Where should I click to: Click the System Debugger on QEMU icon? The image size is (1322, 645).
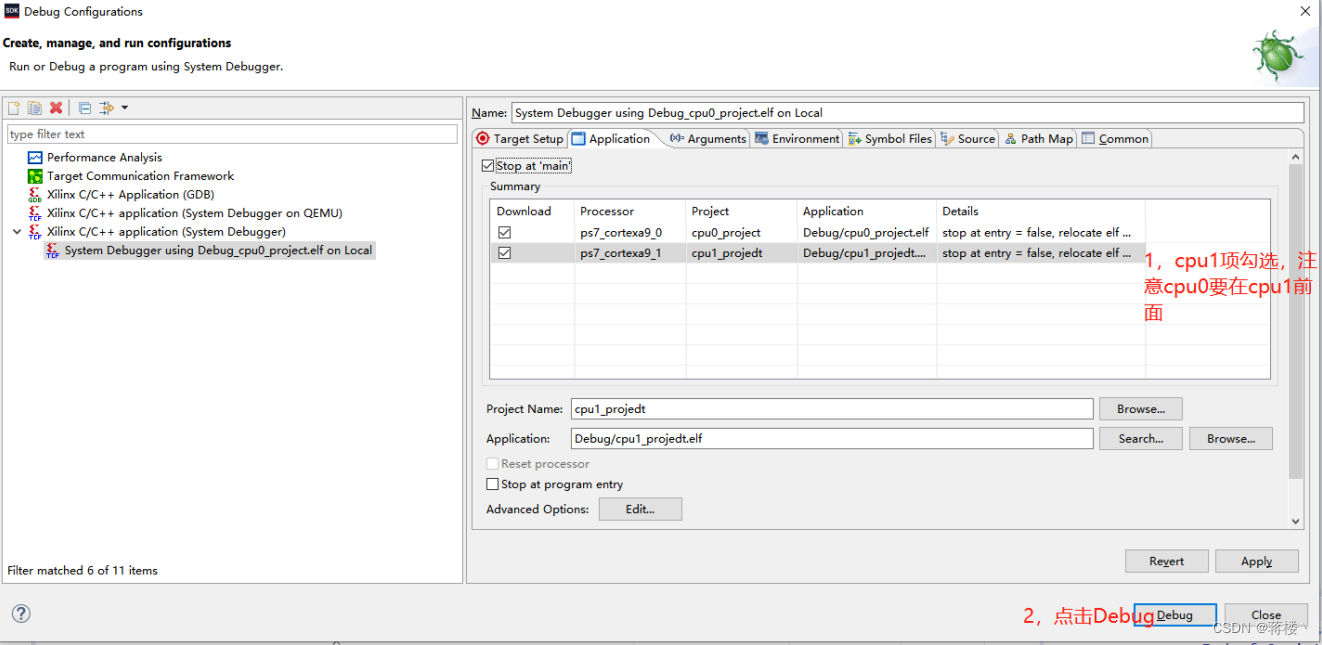(36, 213)
